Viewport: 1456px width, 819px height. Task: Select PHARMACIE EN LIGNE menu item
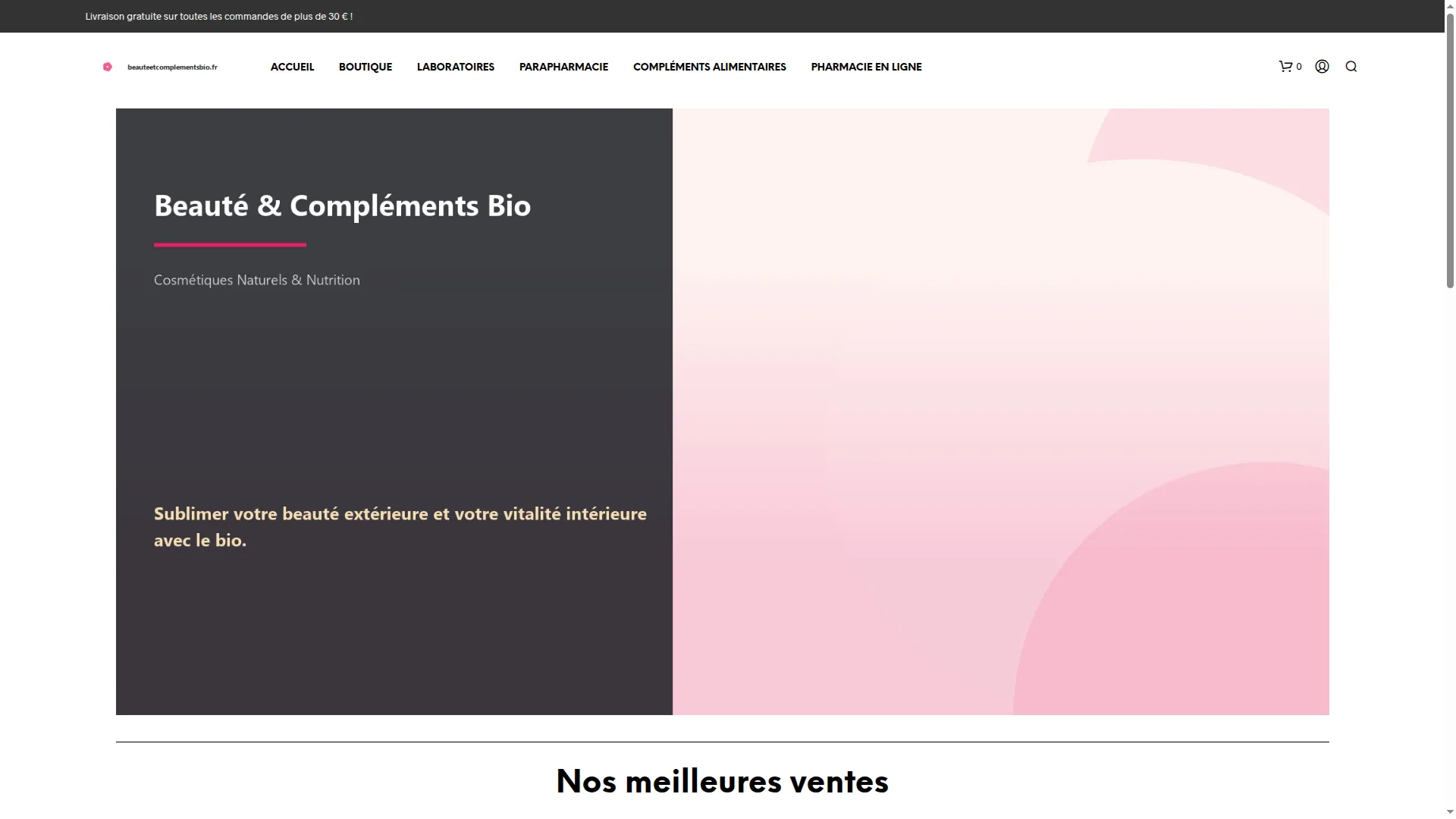point(866,67)
